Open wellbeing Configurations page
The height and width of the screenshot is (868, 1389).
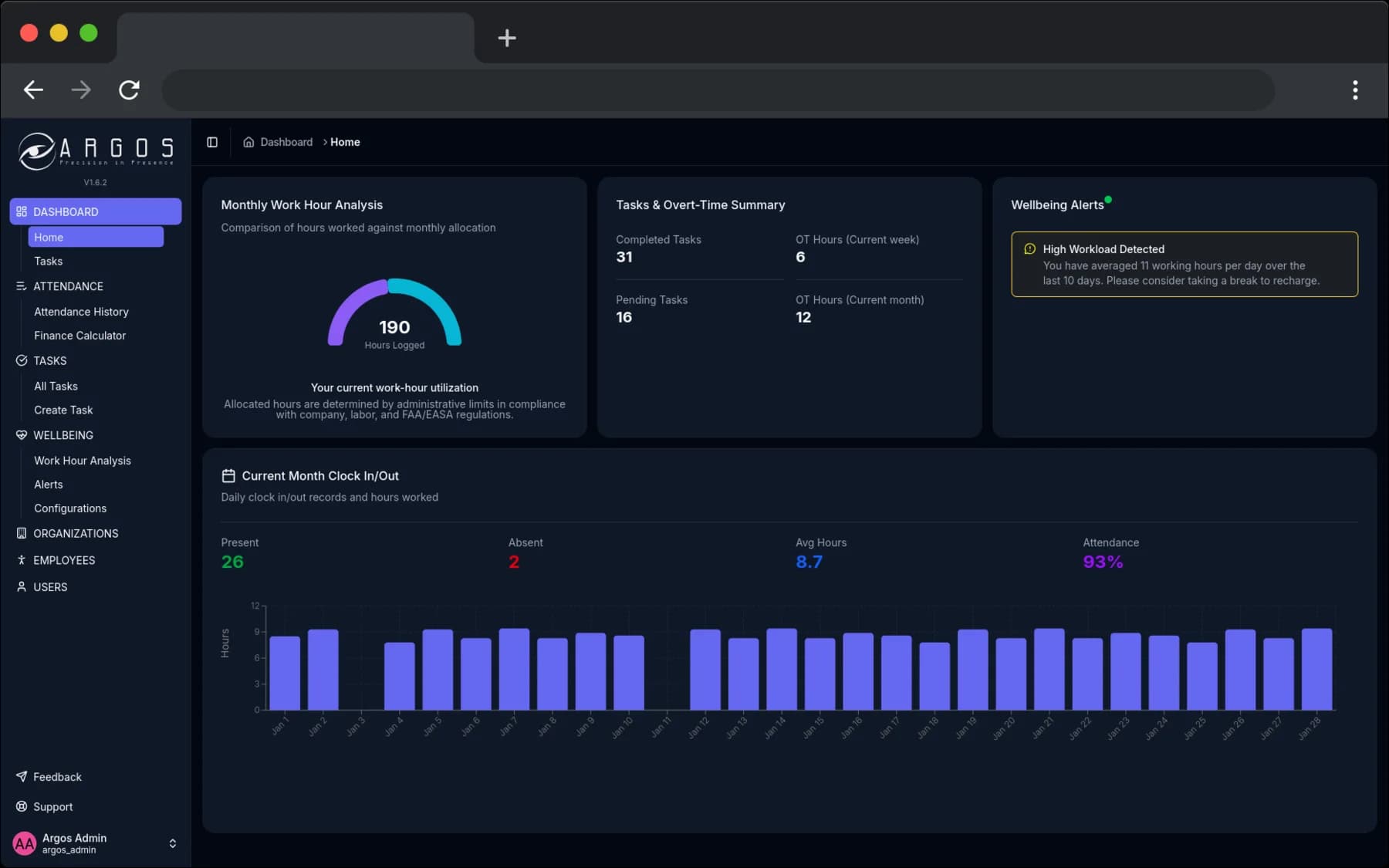coord(96,508)
